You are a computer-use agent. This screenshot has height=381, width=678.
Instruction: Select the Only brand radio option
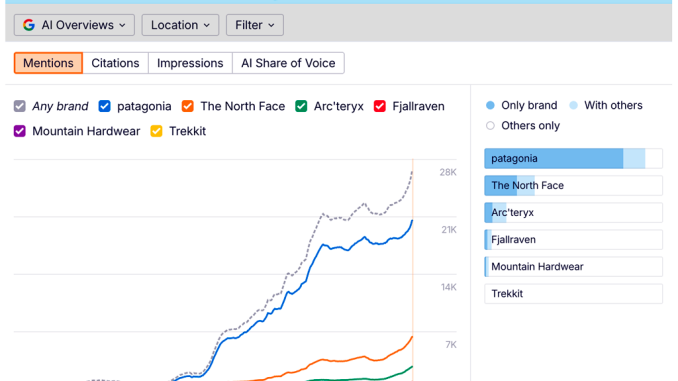(490, 105)
